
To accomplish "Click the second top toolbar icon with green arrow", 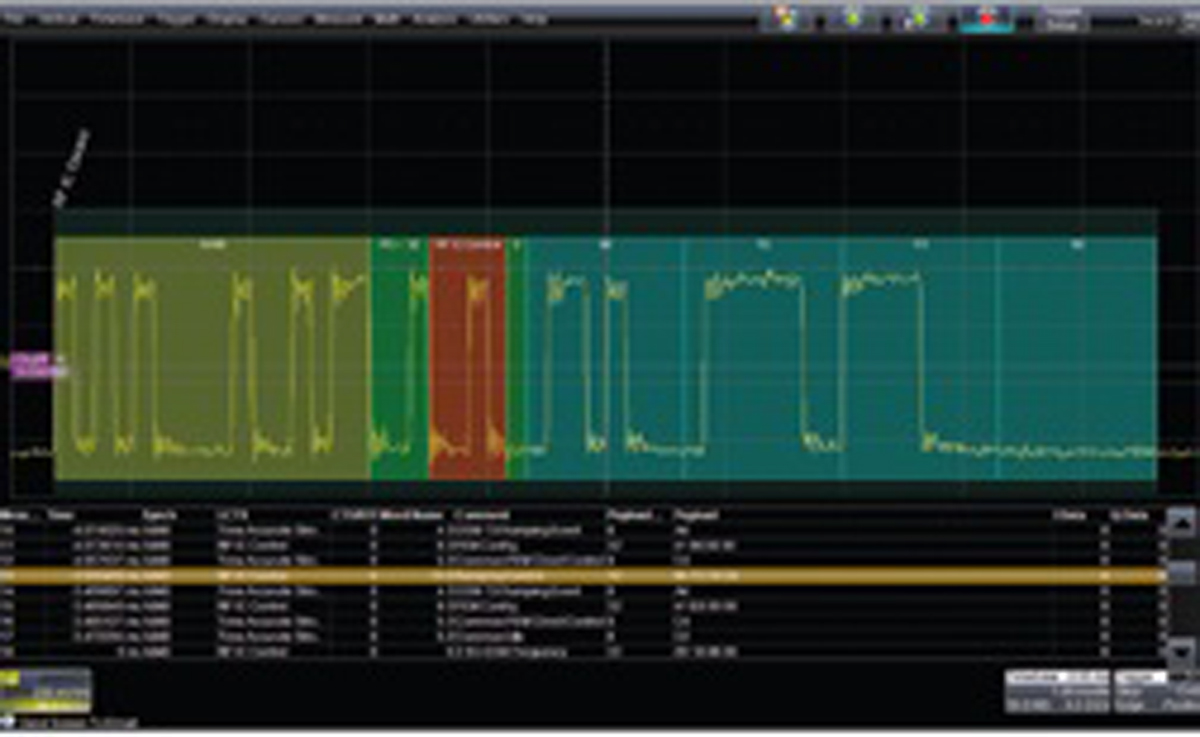I will tap(853, 18).
